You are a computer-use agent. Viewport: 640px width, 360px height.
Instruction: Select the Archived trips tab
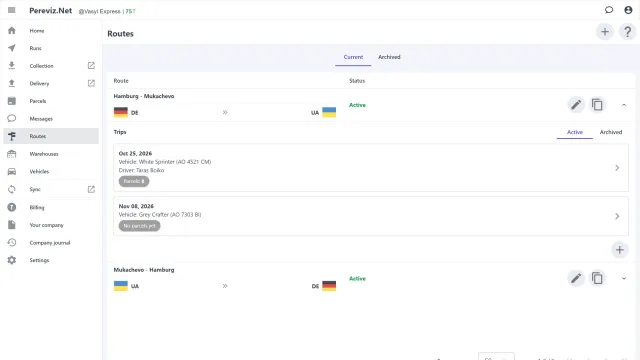point(611,132)
